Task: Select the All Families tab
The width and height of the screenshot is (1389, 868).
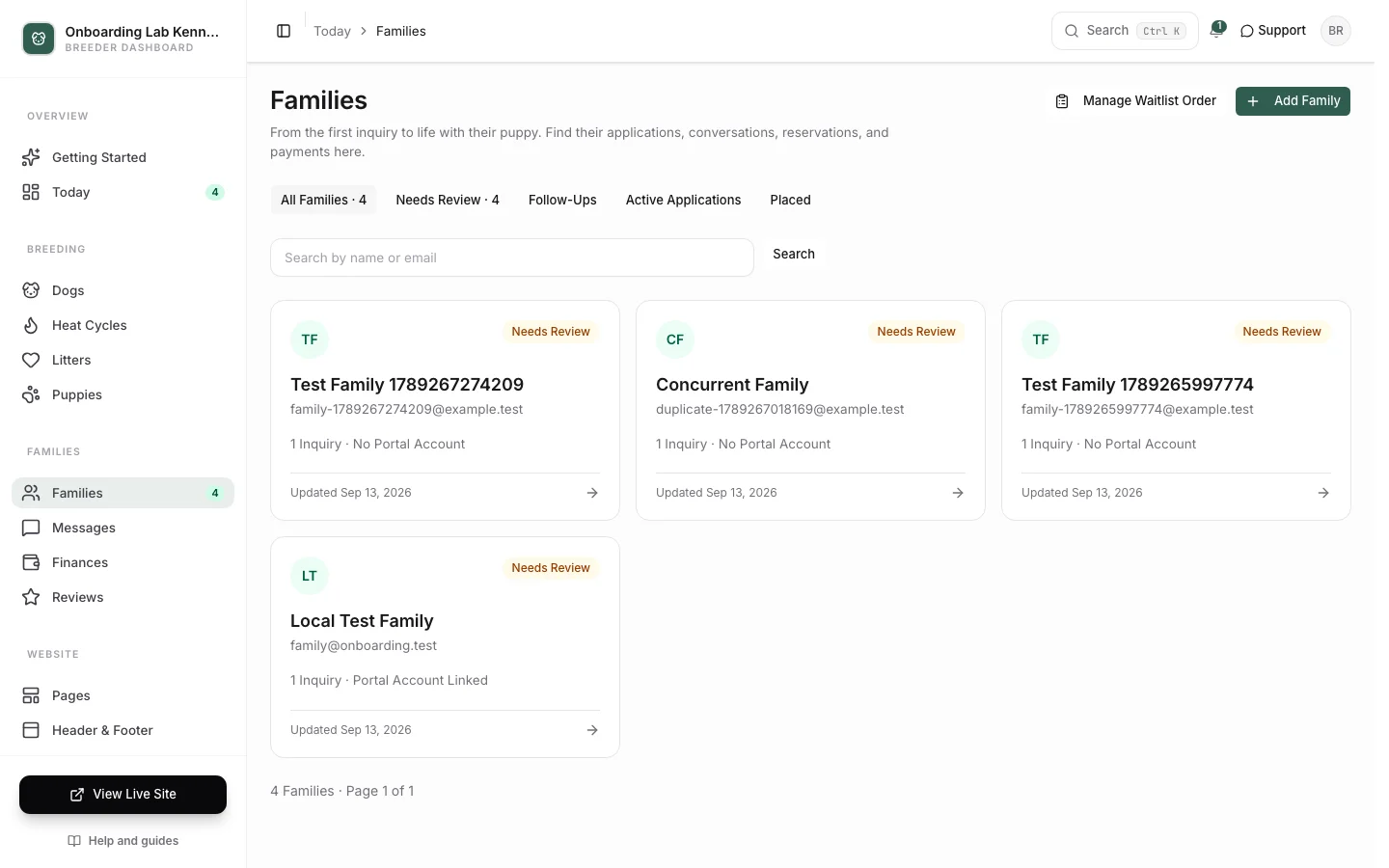Action: pos(323,200)
